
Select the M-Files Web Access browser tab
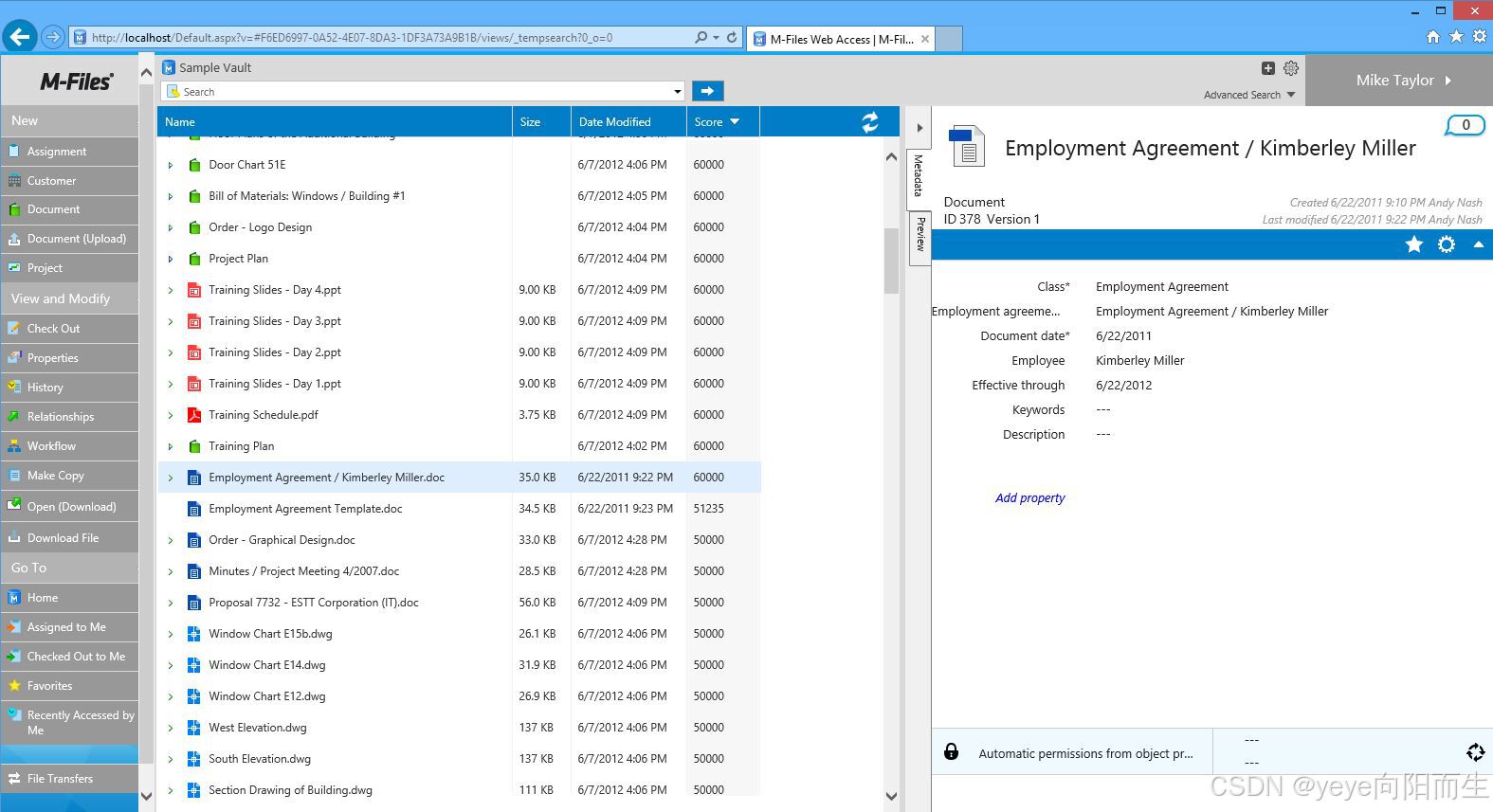click(841, 39)
